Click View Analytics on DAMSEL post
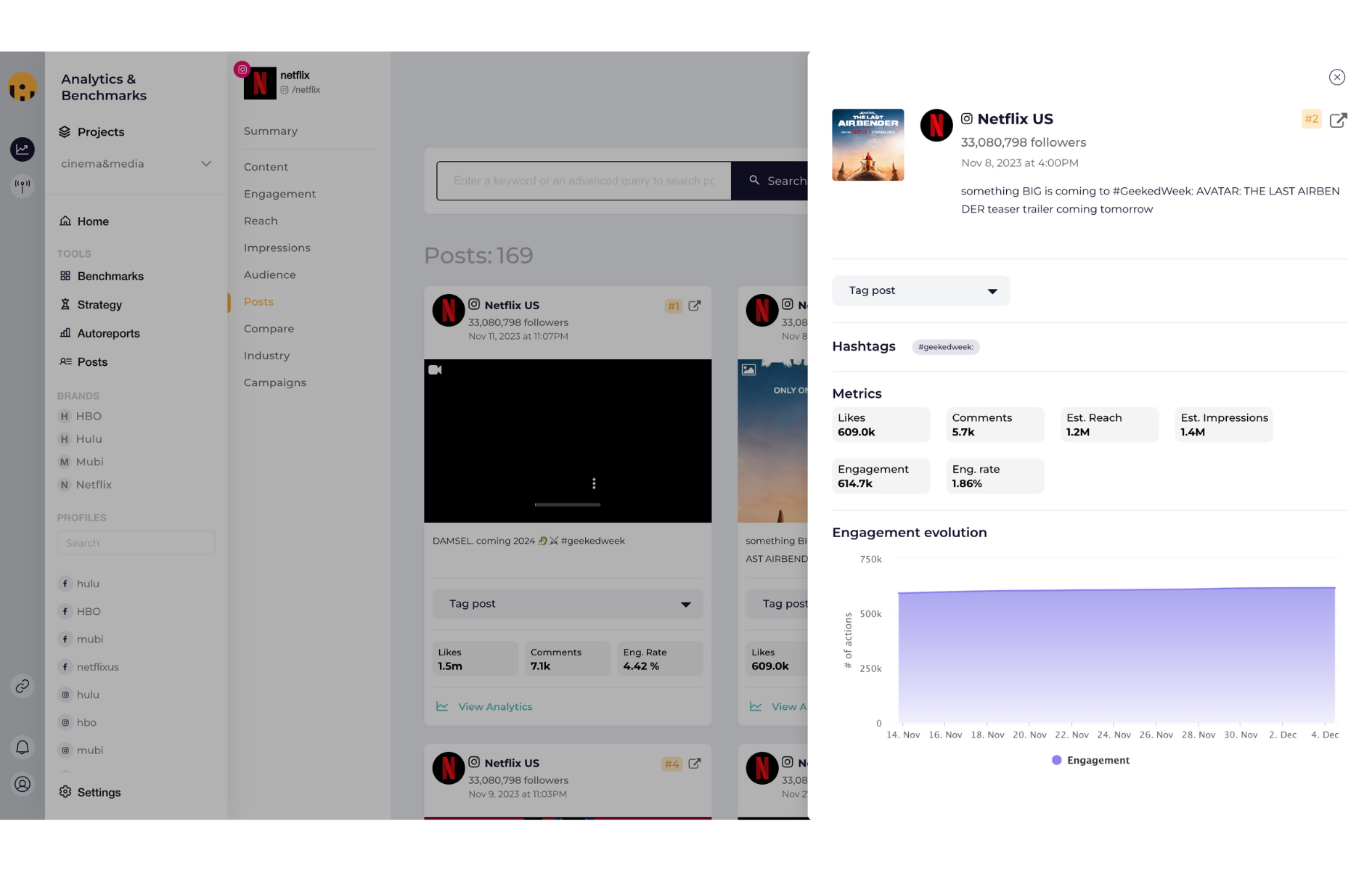 click(x=484, y=707)
